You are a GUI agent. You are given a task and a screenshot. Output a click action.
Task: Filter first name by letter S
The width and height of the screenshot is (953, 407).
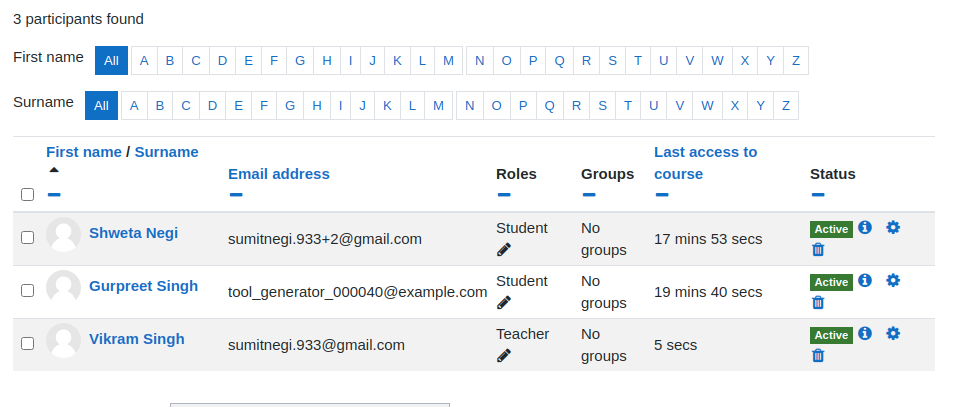click(612, 61)
